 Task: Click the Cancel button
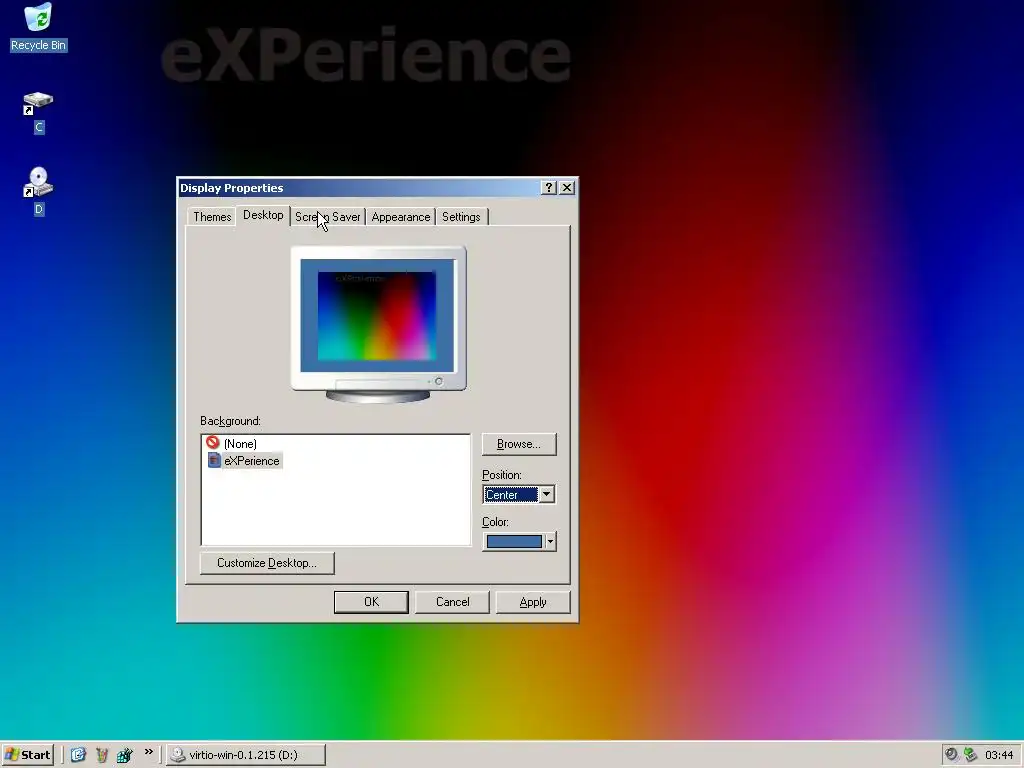coord(452,602)
